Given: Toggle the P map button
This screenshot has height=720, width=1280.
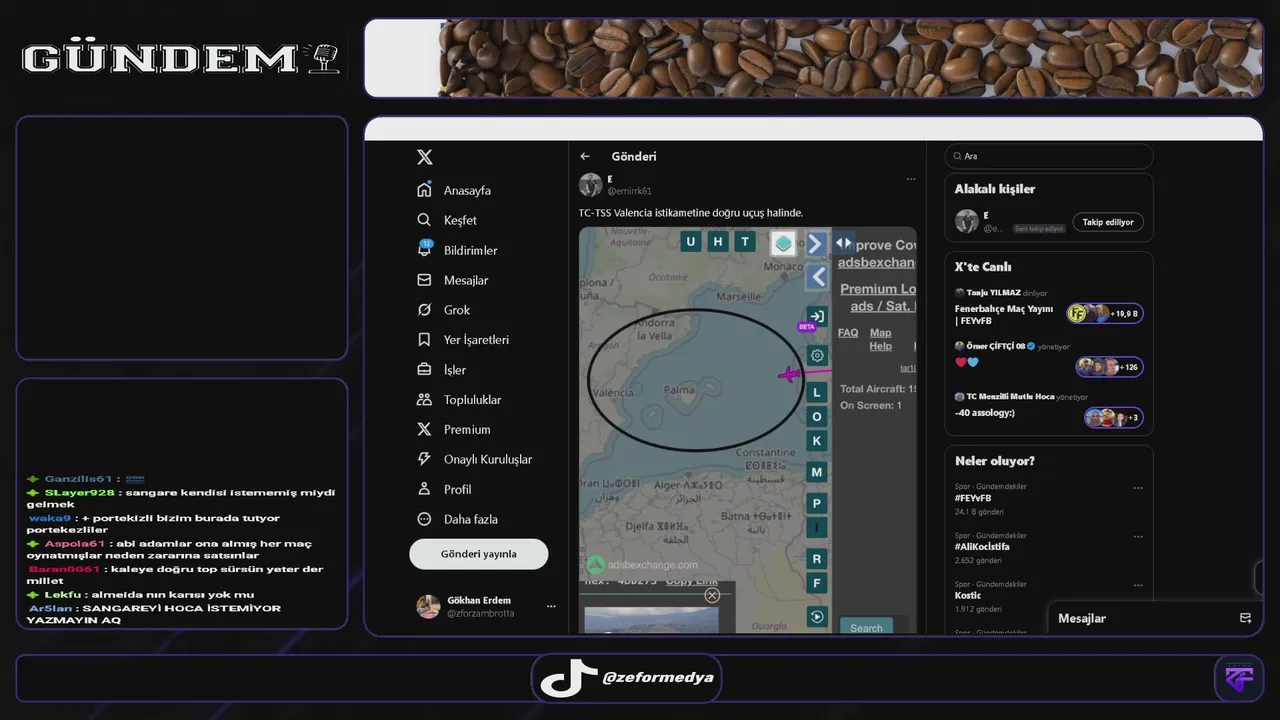Looking at the screenshot, I should pos(817,504).
